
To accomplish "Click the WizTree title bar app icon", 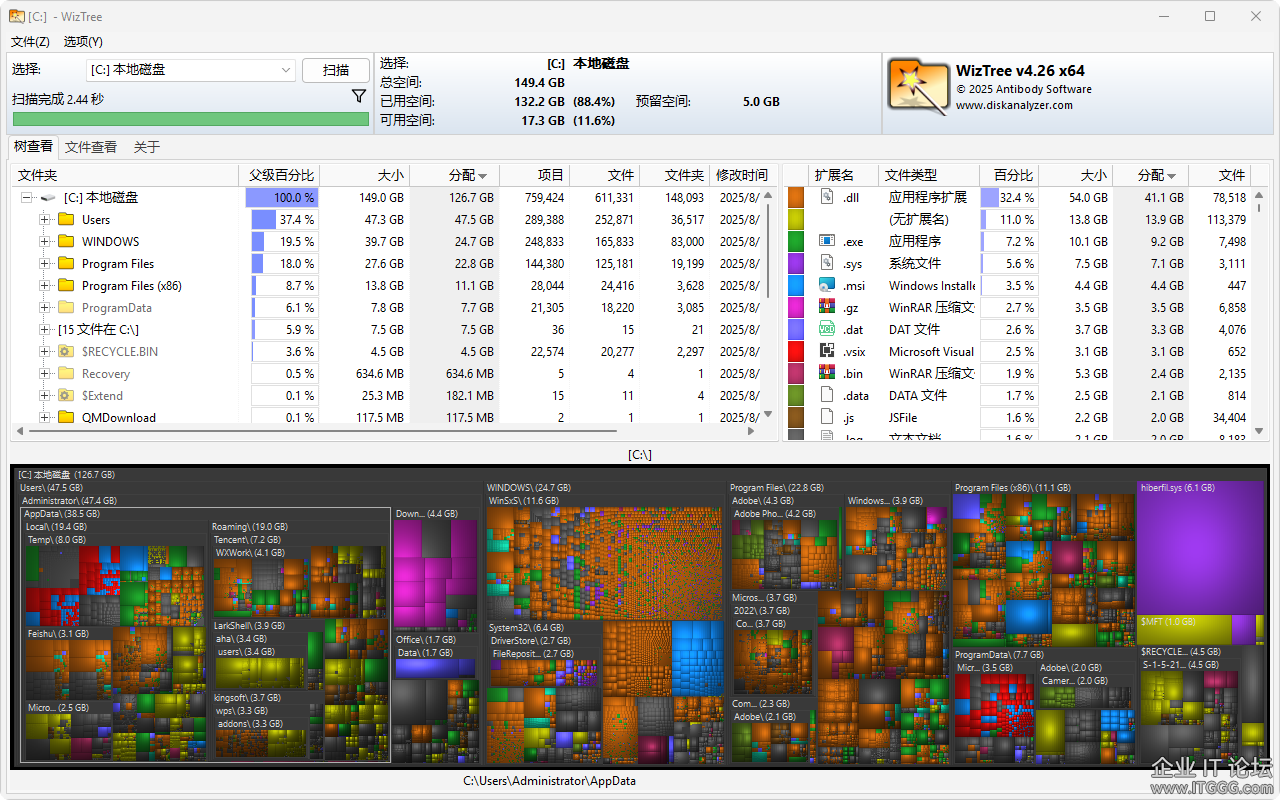I will click(16, 16).
